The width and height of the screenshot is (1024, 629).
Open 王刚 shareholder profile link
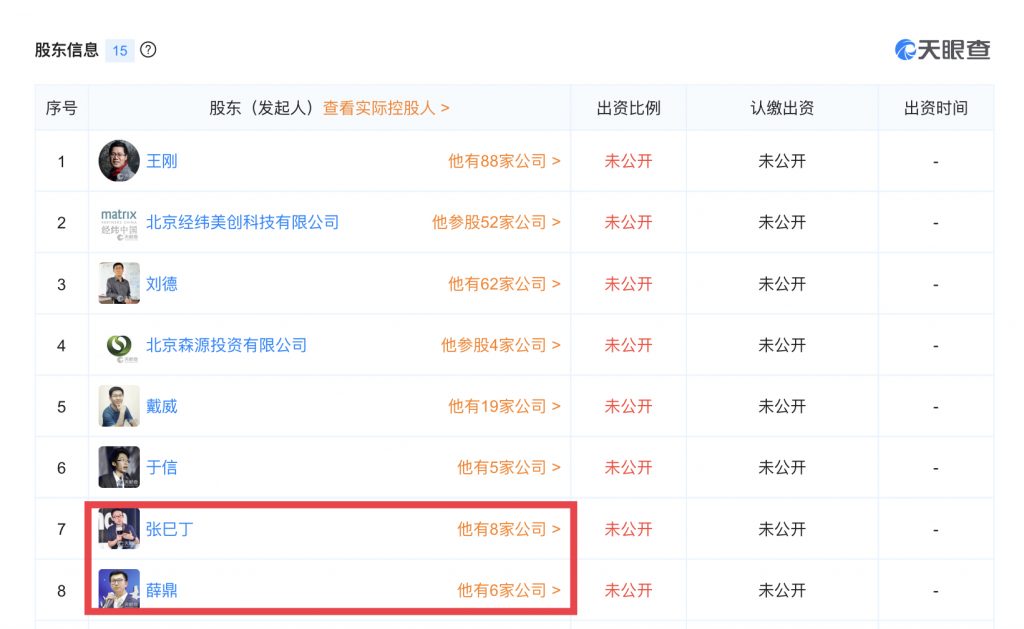coord(162,161)
